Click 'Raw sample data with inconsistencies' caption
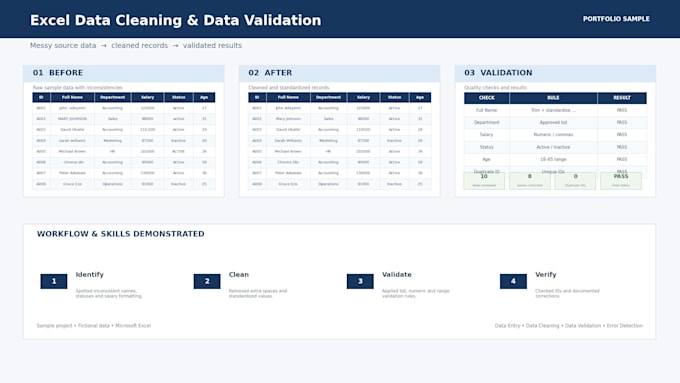The width and height of the screenshot is (680, 383). [78, 88]
